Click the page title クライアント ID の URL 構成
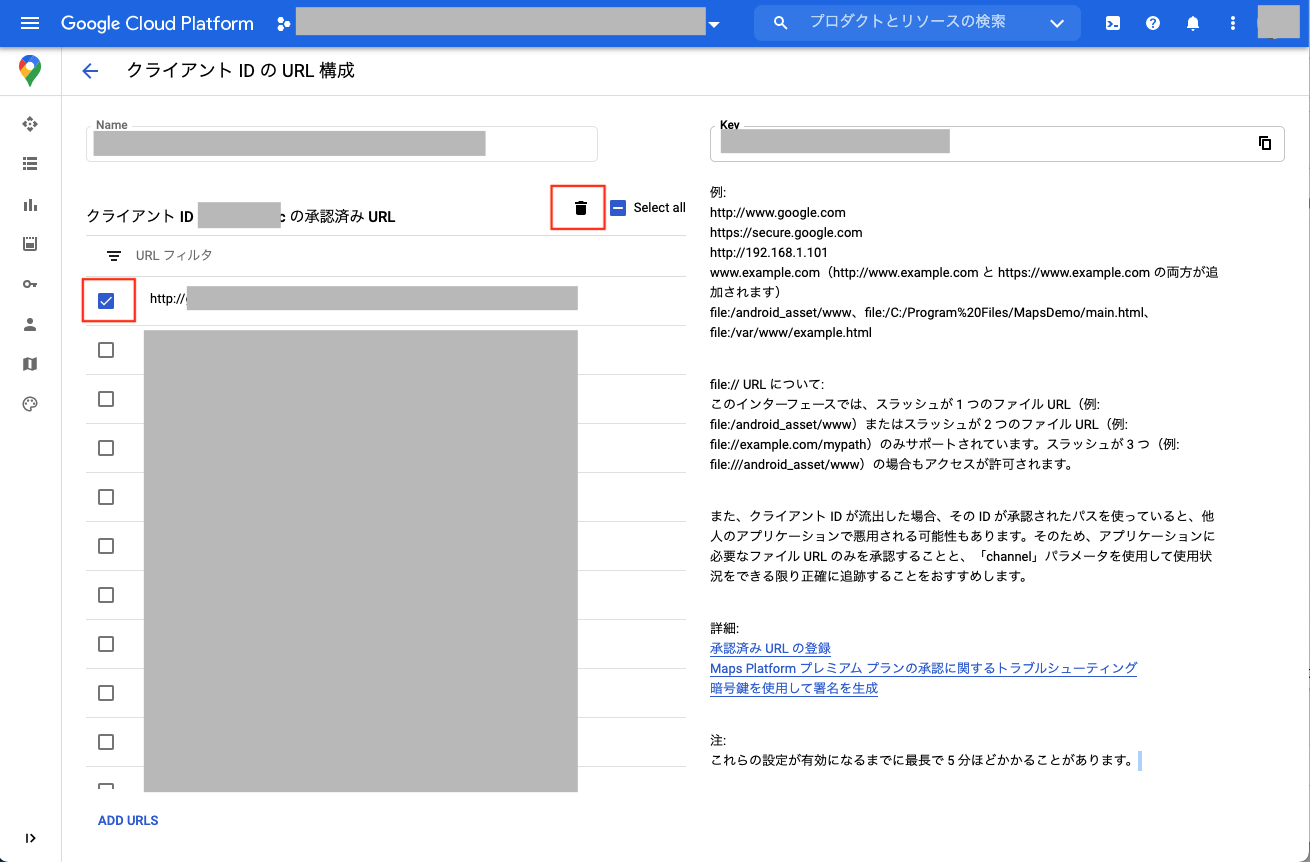This screenshot has width=1310, height=862. (x=240, y=71)
